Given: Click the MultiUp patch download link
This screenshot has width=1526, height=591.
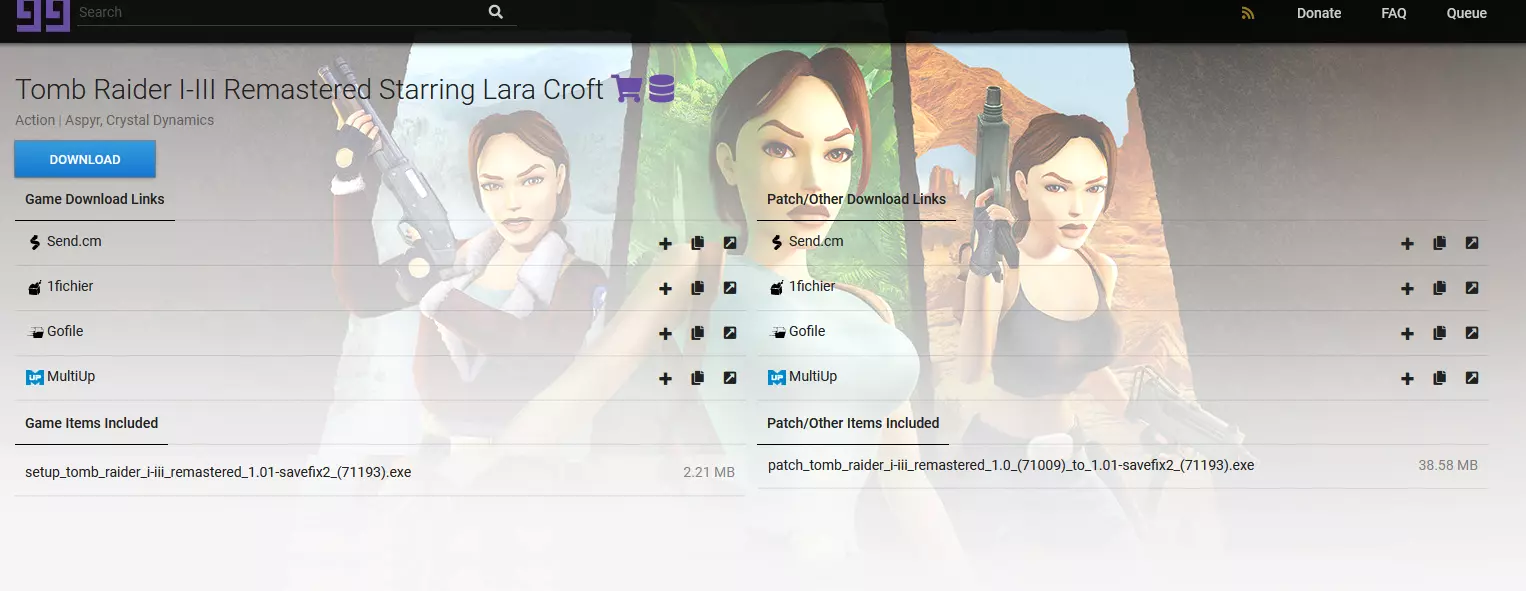Looking at the screenshot, I should pyautogui.click(x=813, y=376).
